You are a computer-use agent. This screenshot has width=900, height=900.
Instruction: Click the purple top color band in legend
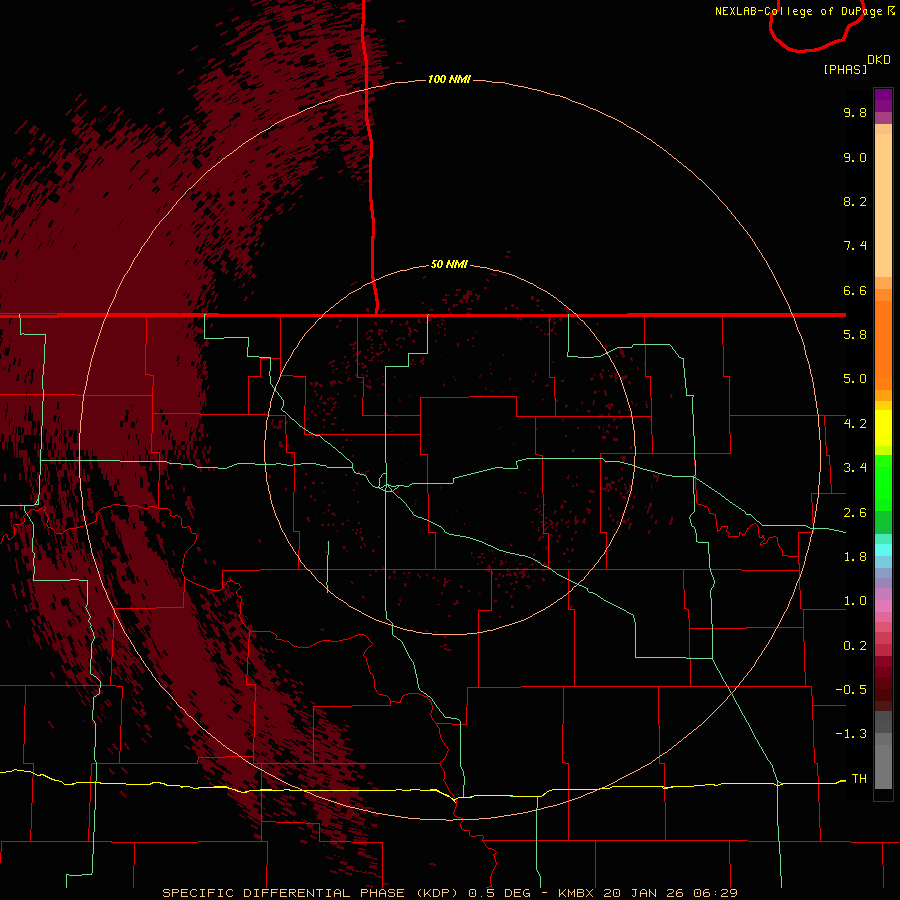tap(883, 100)
